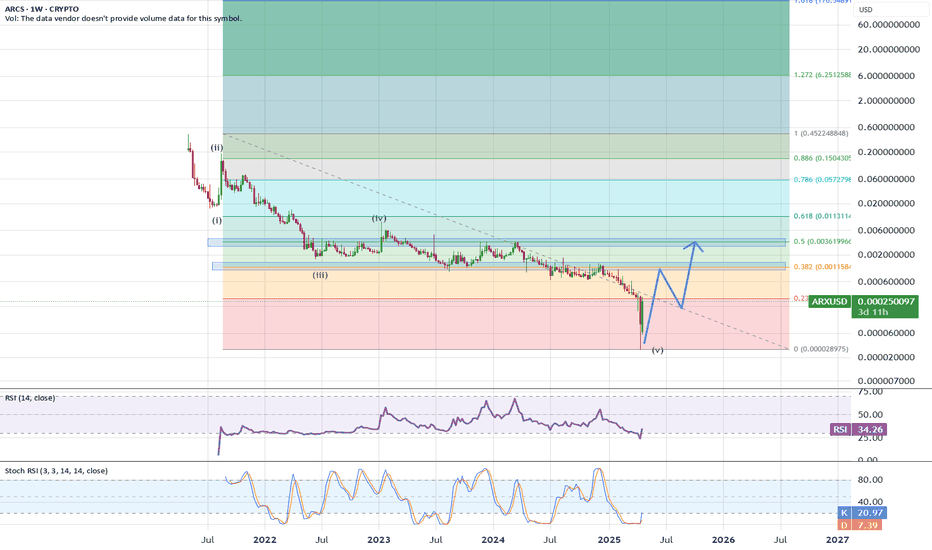The height and width of the screenshot is (550, 932).
Task: Select the 0.5 Fibonacci level label
Action: [x=823, y=241]
